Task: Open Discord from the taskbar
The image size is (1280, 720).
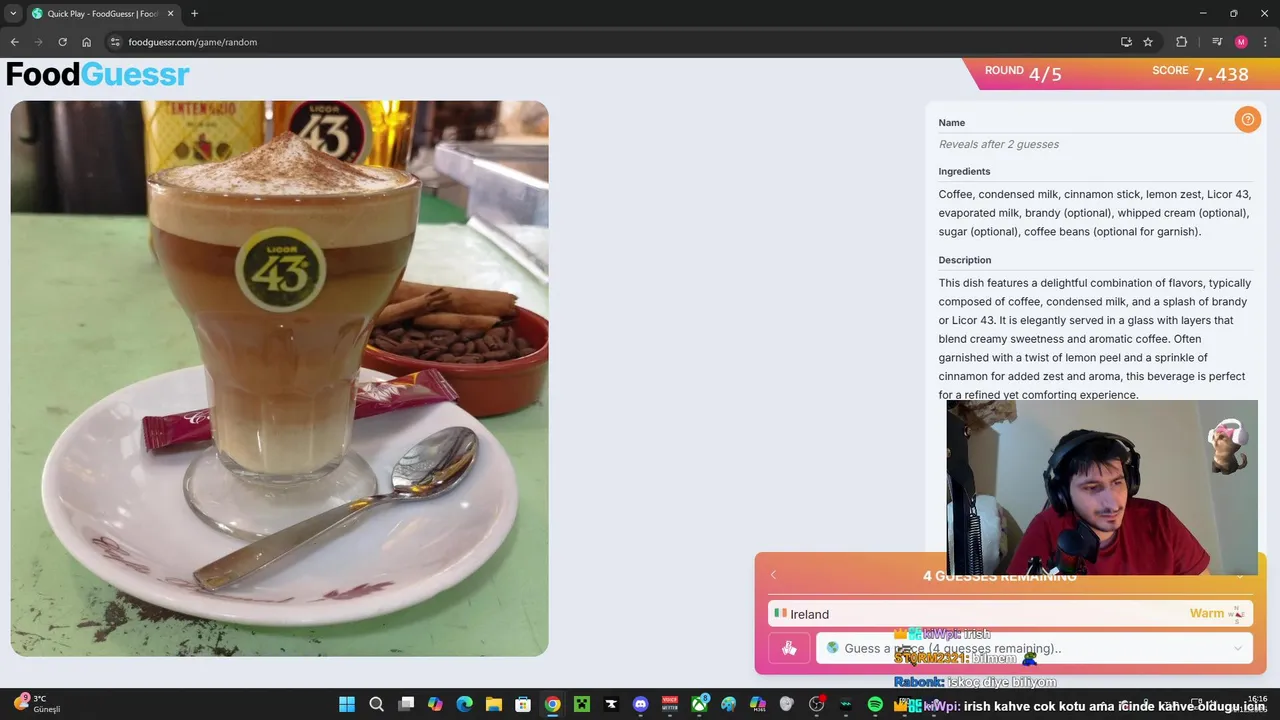Action: point(641,704)
